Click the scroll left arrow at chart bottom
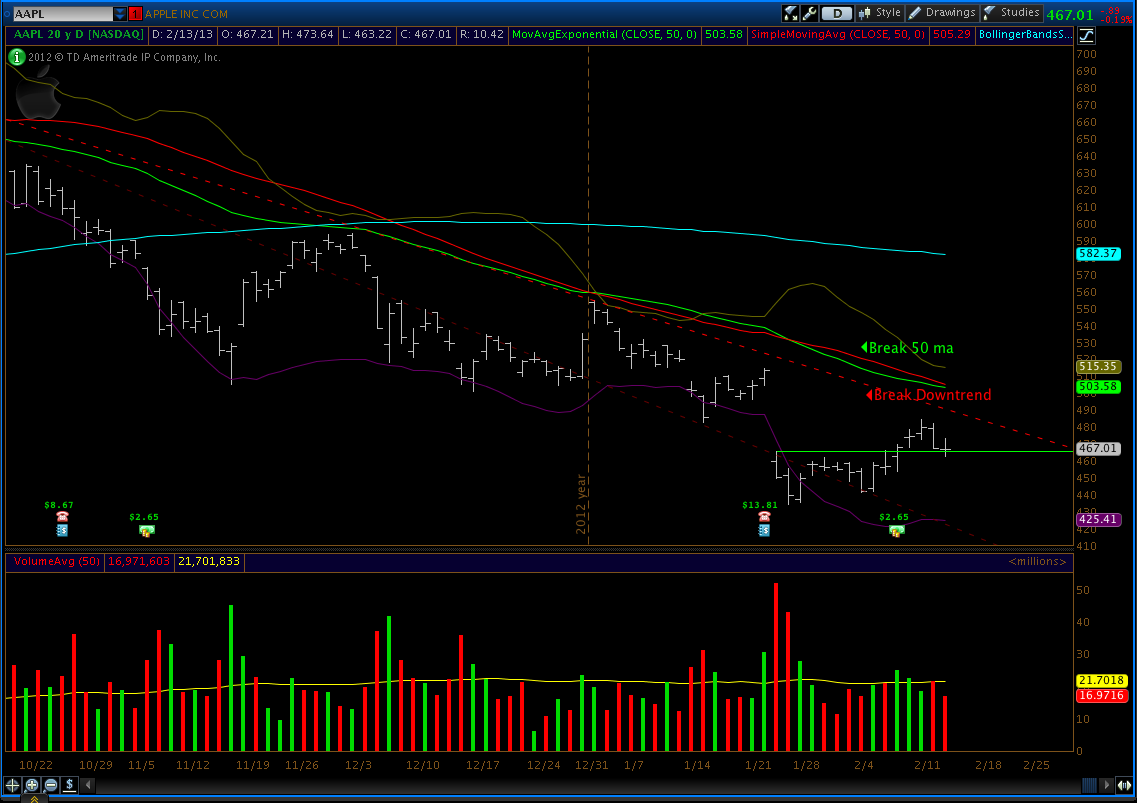1137x803 pixels. [x=88, y=785]
